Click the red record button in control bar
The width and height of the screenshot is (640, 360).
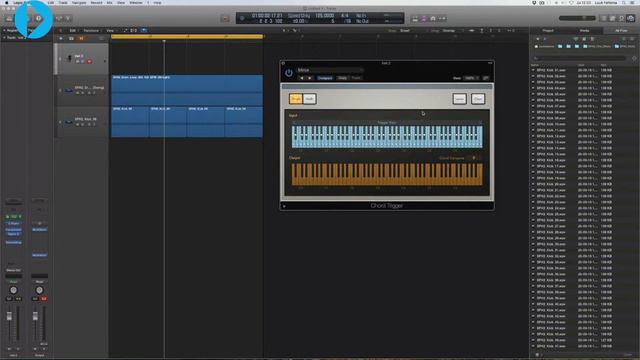(x=225, y=18)
